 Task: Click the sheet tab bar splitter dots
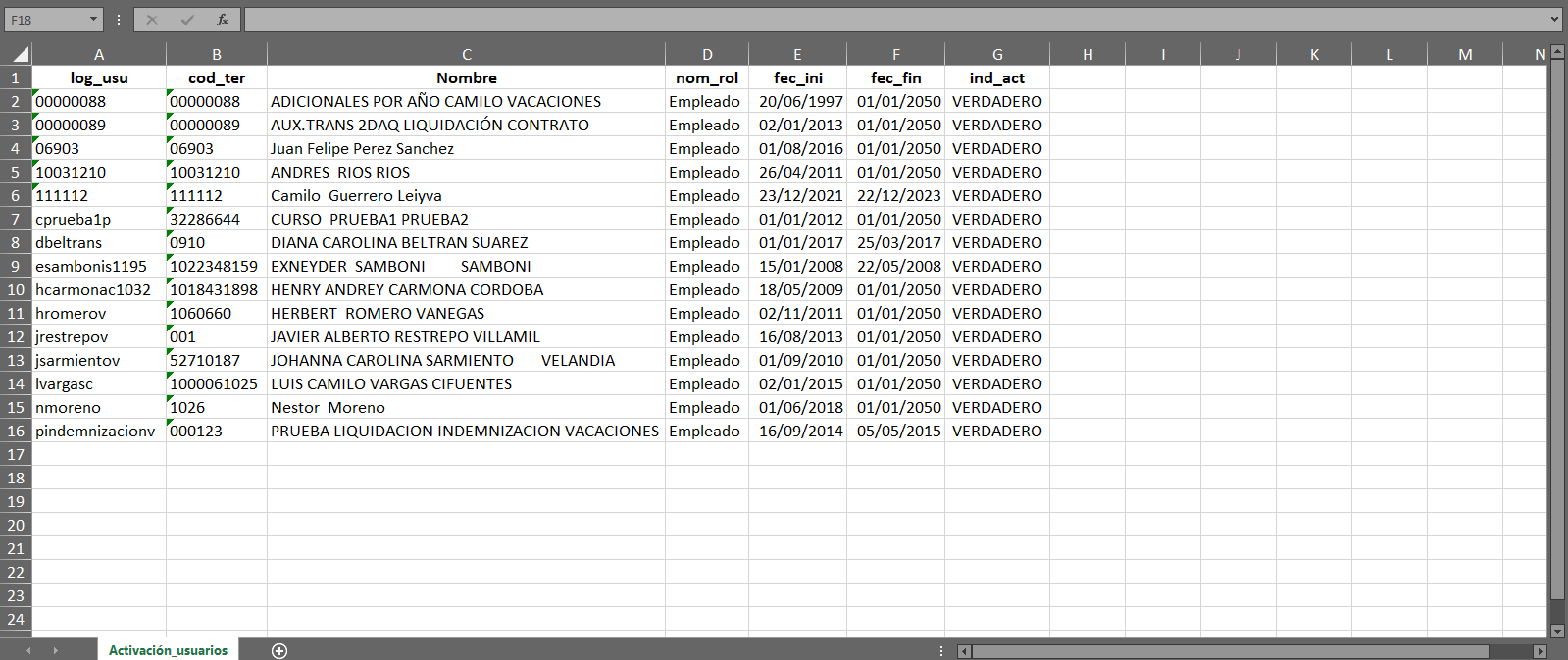click(941, 651)
